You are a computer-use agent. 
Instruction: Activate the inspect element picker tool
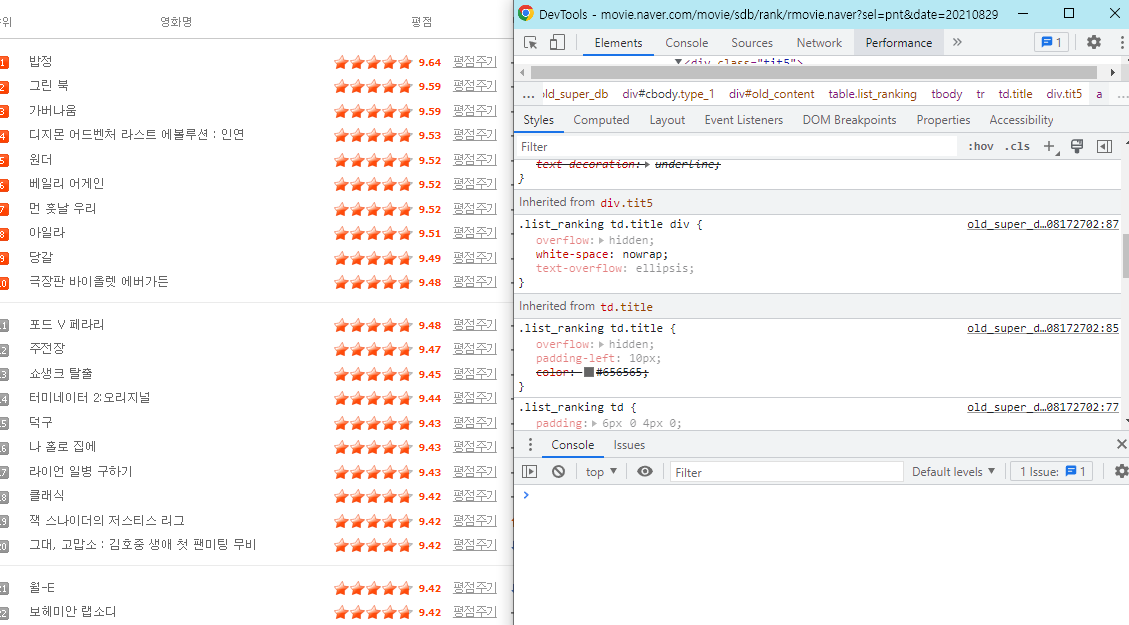(x=531, y=42)
